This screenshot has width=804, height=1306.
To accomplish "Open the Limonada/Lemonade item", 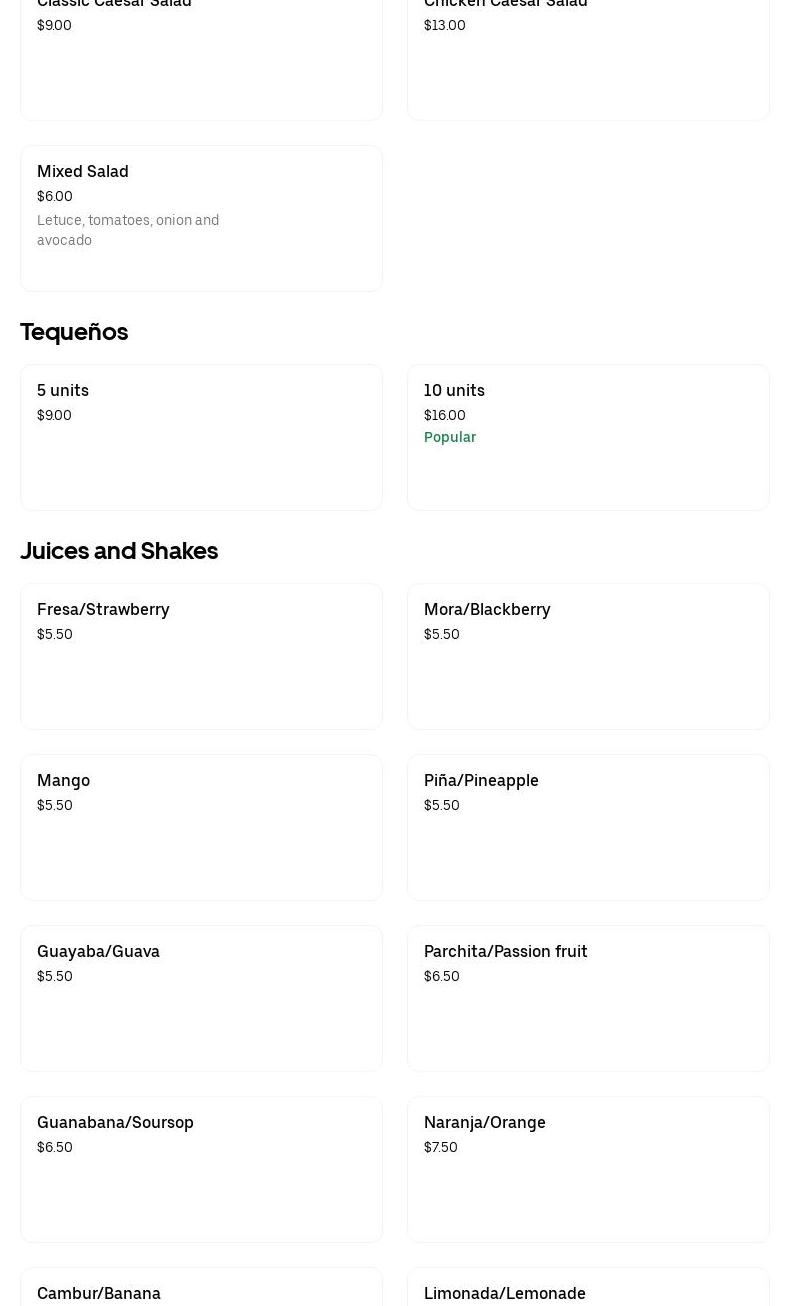I will pyautogui.click(x=588, y=1290).
